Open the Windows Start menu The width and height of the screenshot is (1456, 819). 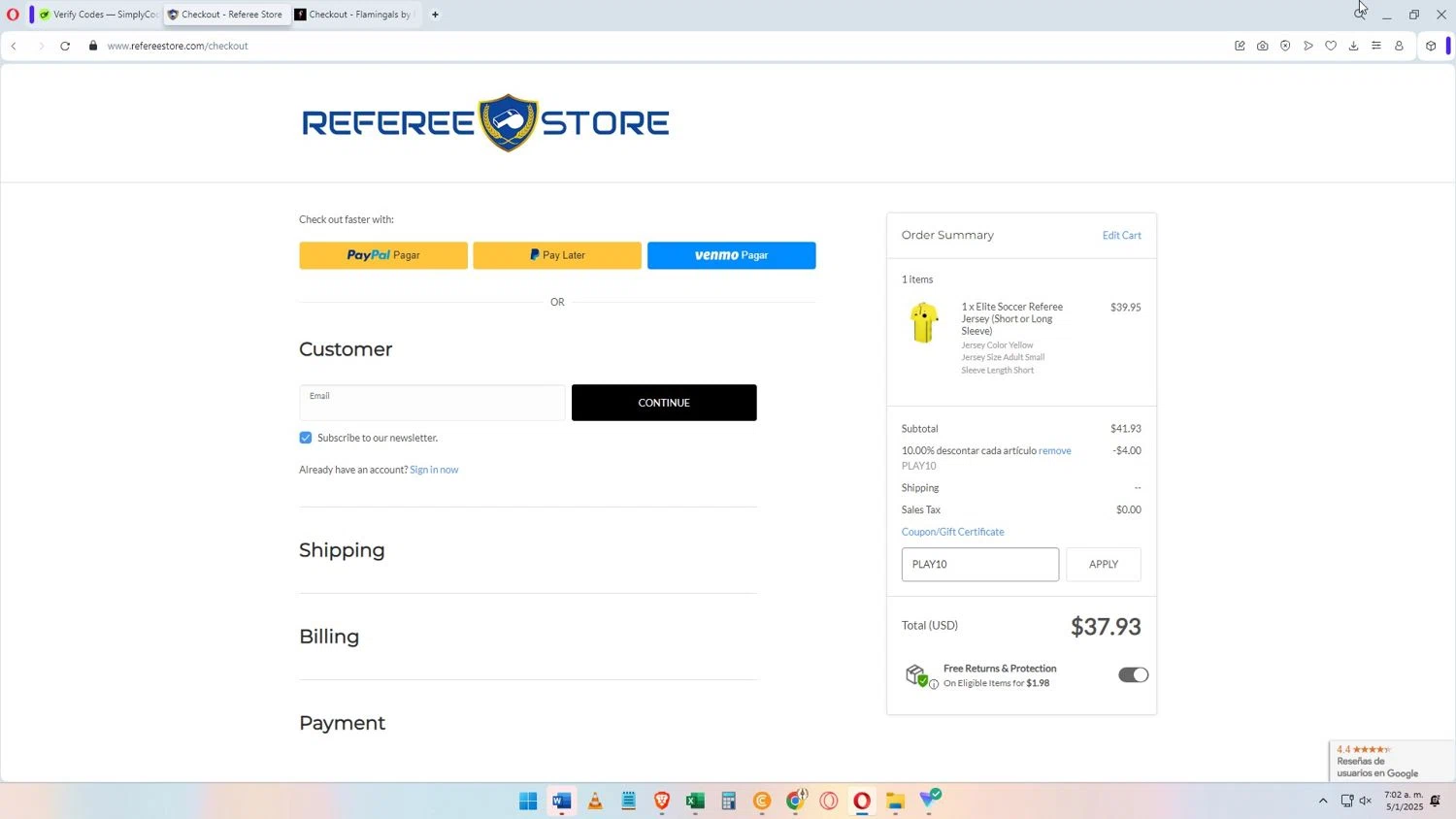528,801
